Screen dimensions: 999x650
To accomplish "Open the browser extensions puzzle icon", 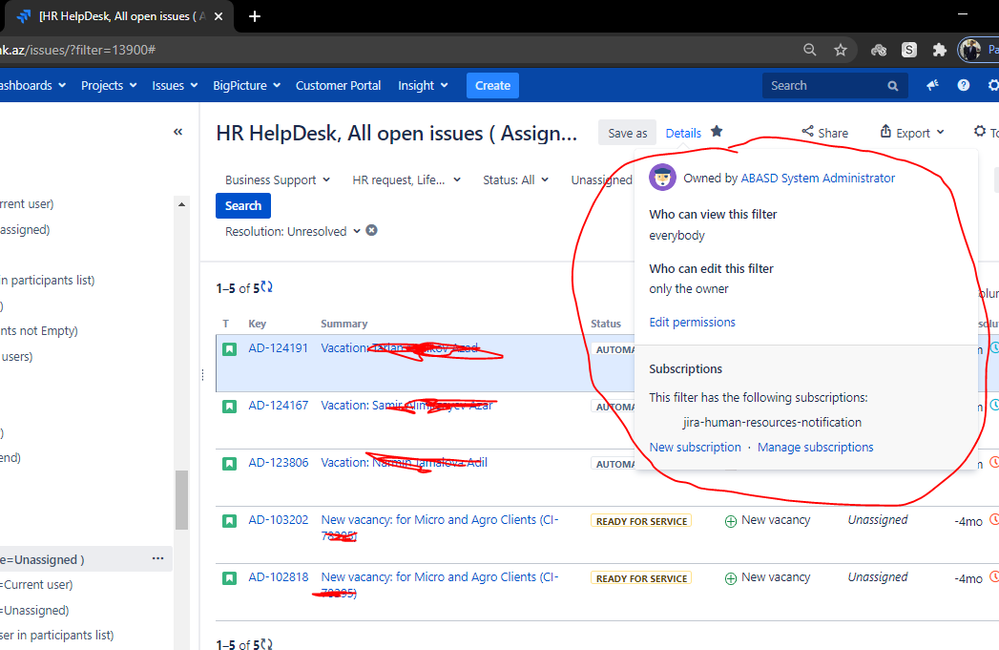I will (x=939, y=50).
